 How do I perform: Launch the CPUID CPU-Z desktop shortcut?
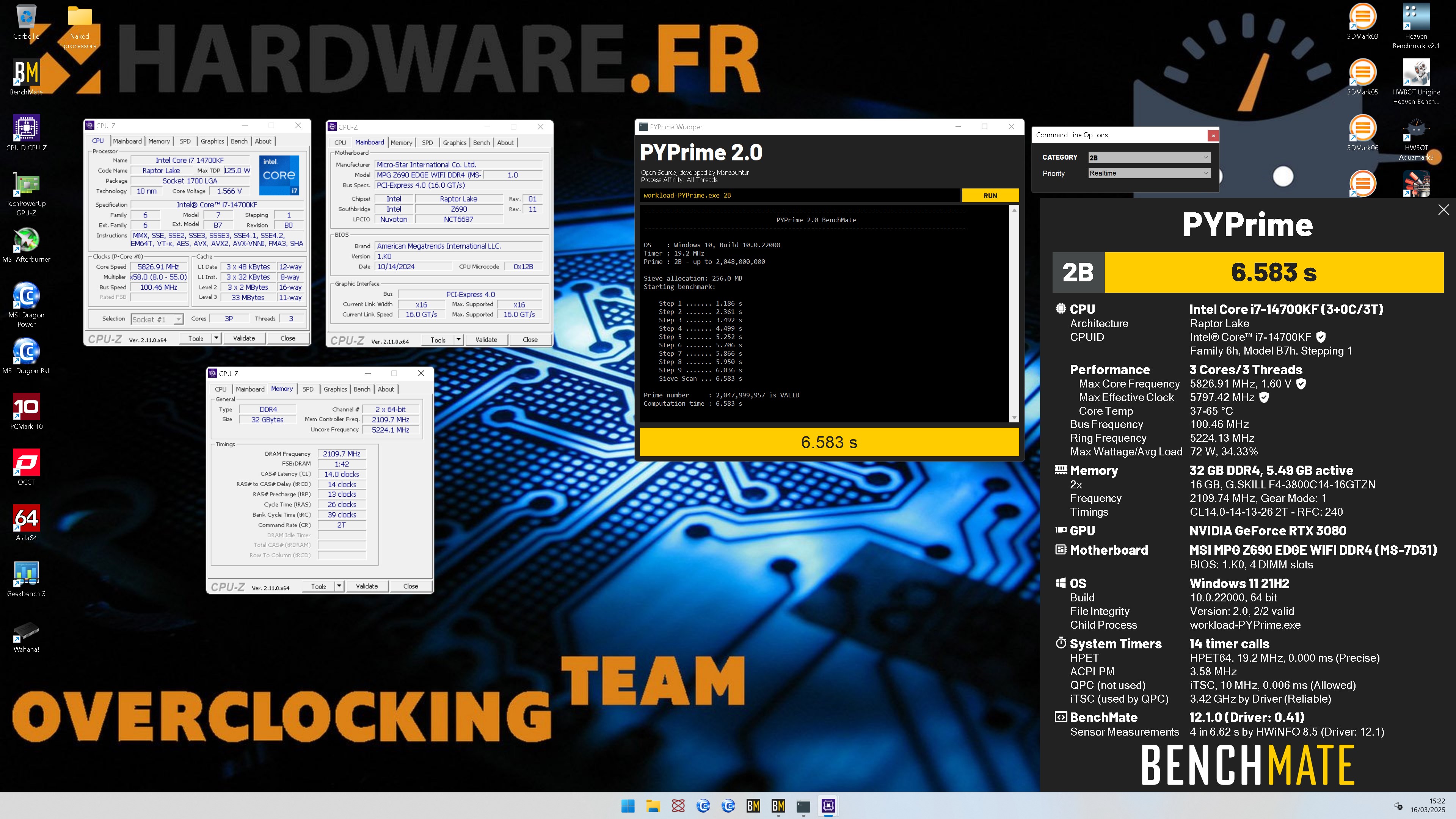[x=26, y=133]
